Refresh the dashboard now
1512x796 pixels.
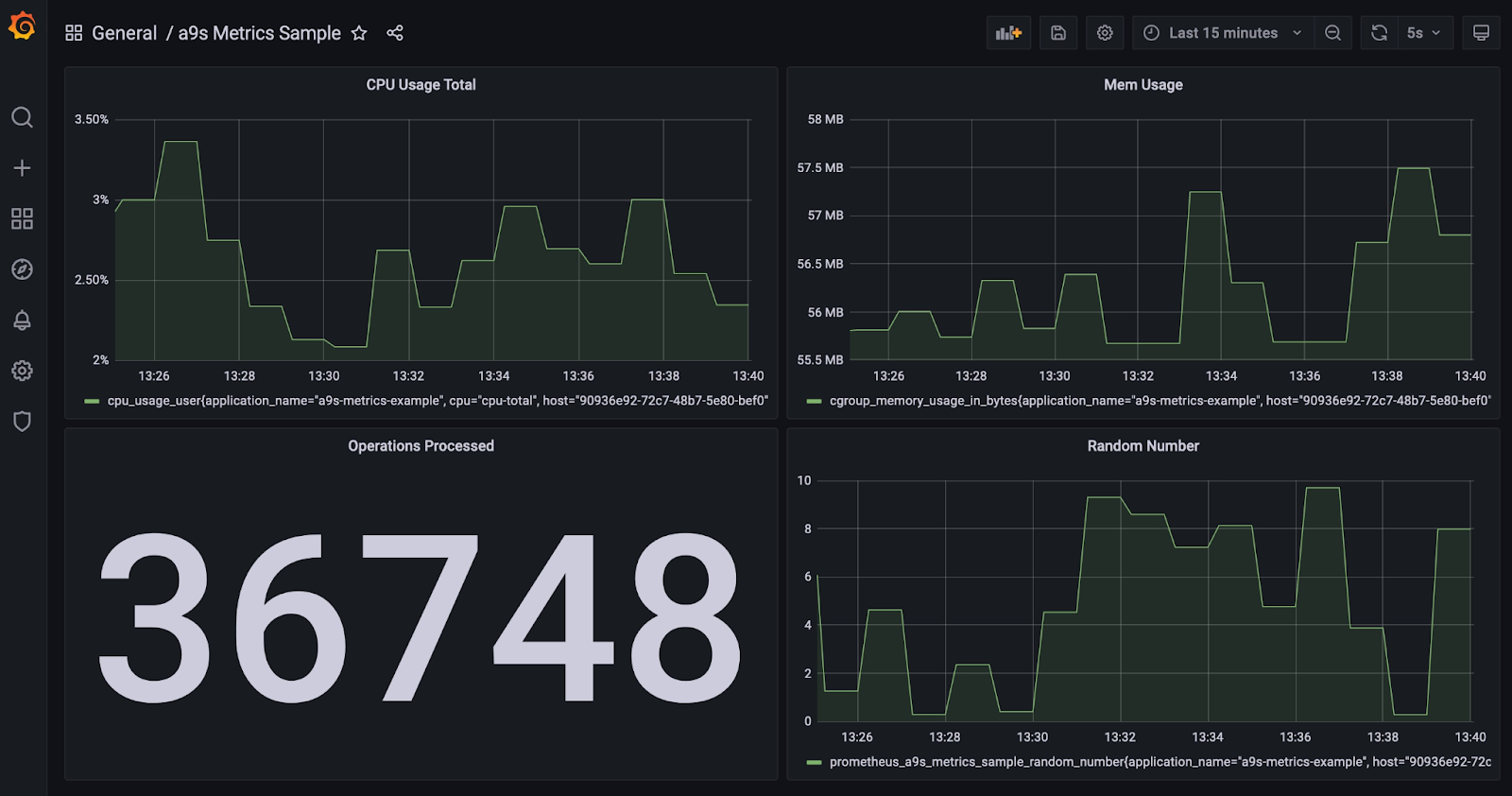(1380, 33)
